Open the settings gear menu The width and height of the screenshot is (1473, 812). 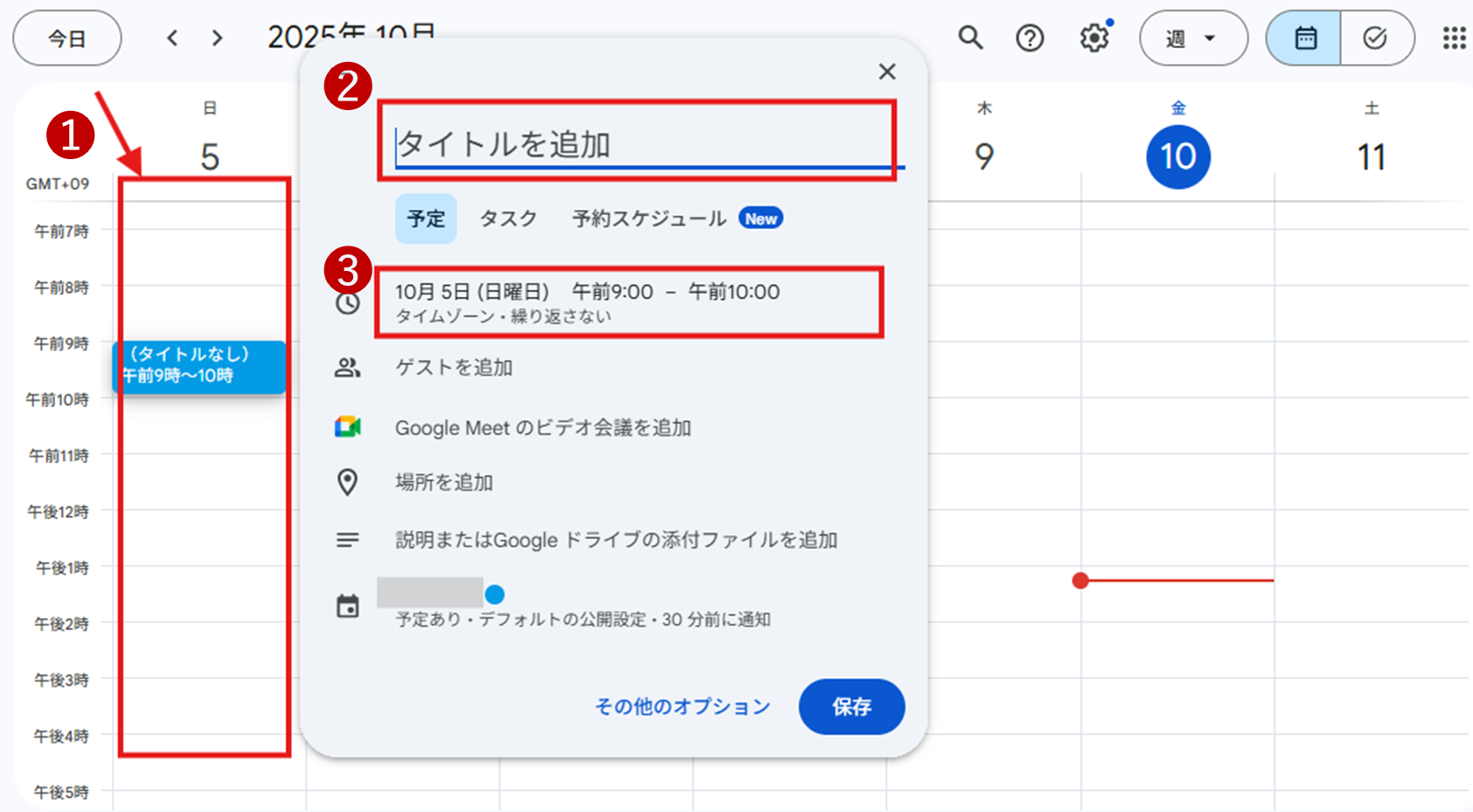(x=1094, y=38)
